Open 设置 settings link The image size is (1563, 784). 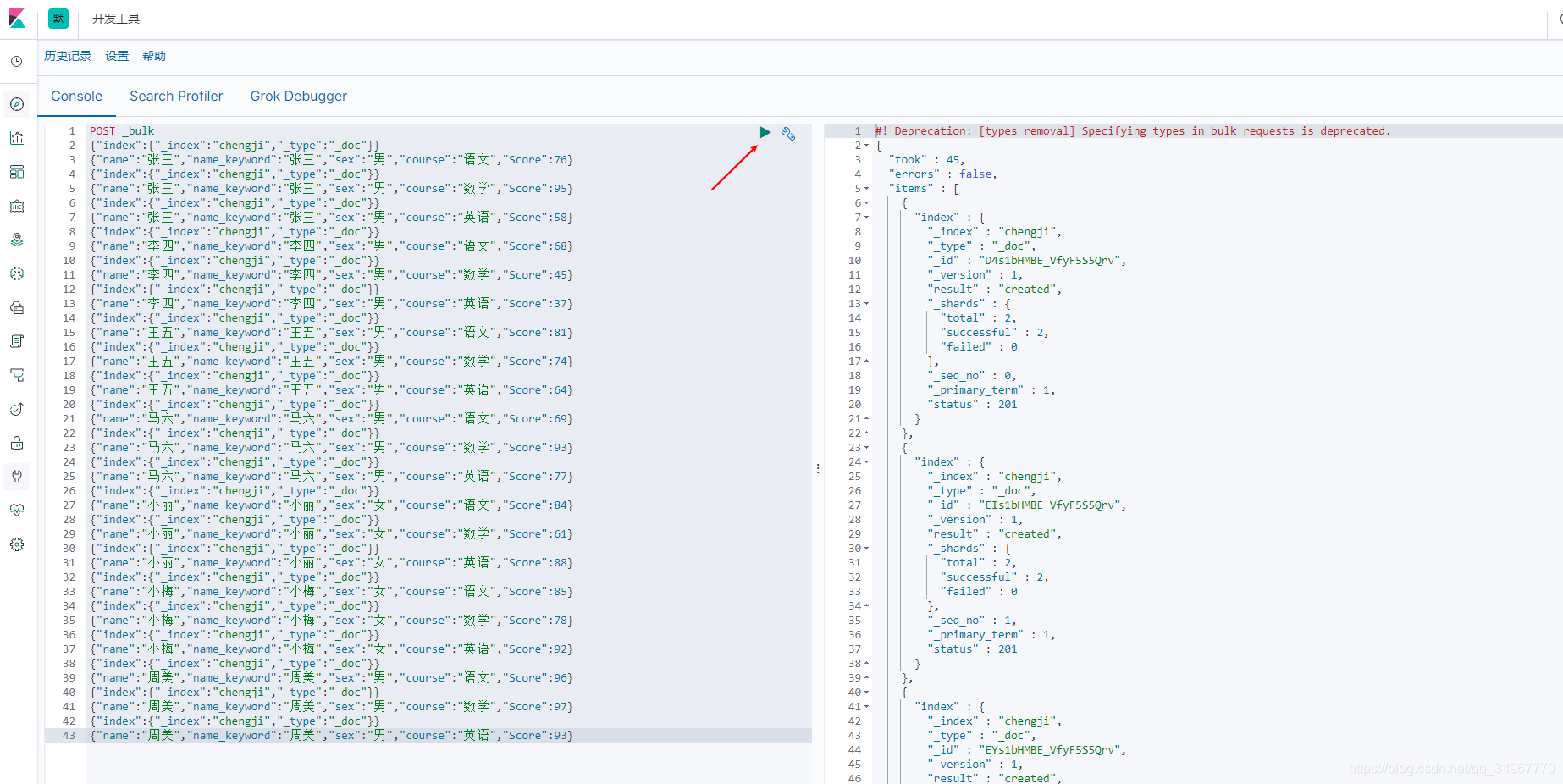pos(117,56)
